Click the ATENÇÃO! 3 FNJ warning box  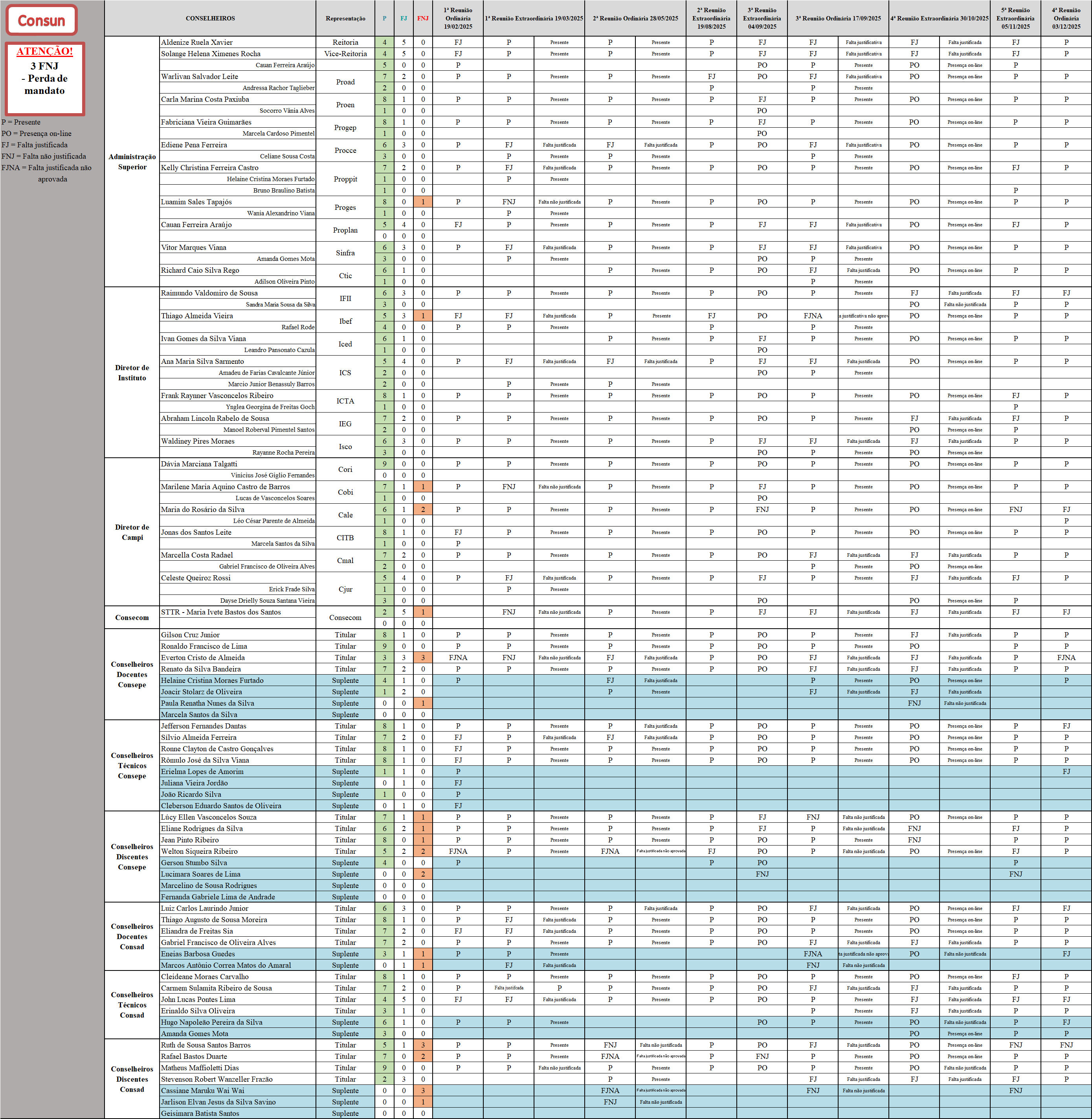(44, 79)
